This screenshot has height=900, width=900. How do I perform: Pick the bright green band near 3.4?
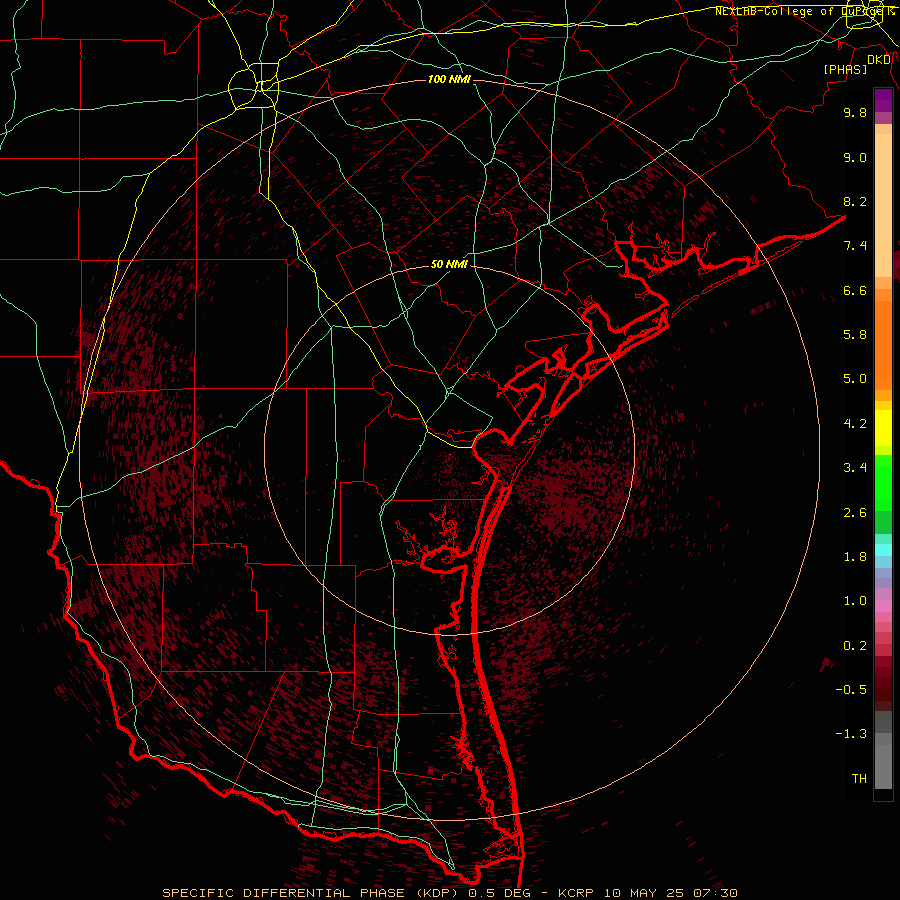pyautogui.click(x=883, y=483)
